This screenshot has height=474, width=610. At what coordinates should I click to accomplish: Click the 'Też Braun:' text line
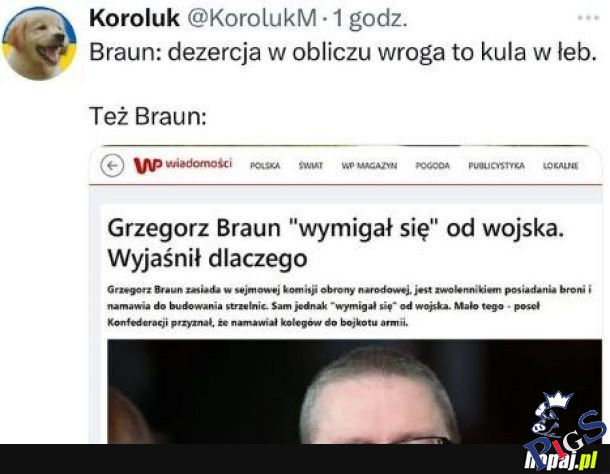(x=148, y=117)
